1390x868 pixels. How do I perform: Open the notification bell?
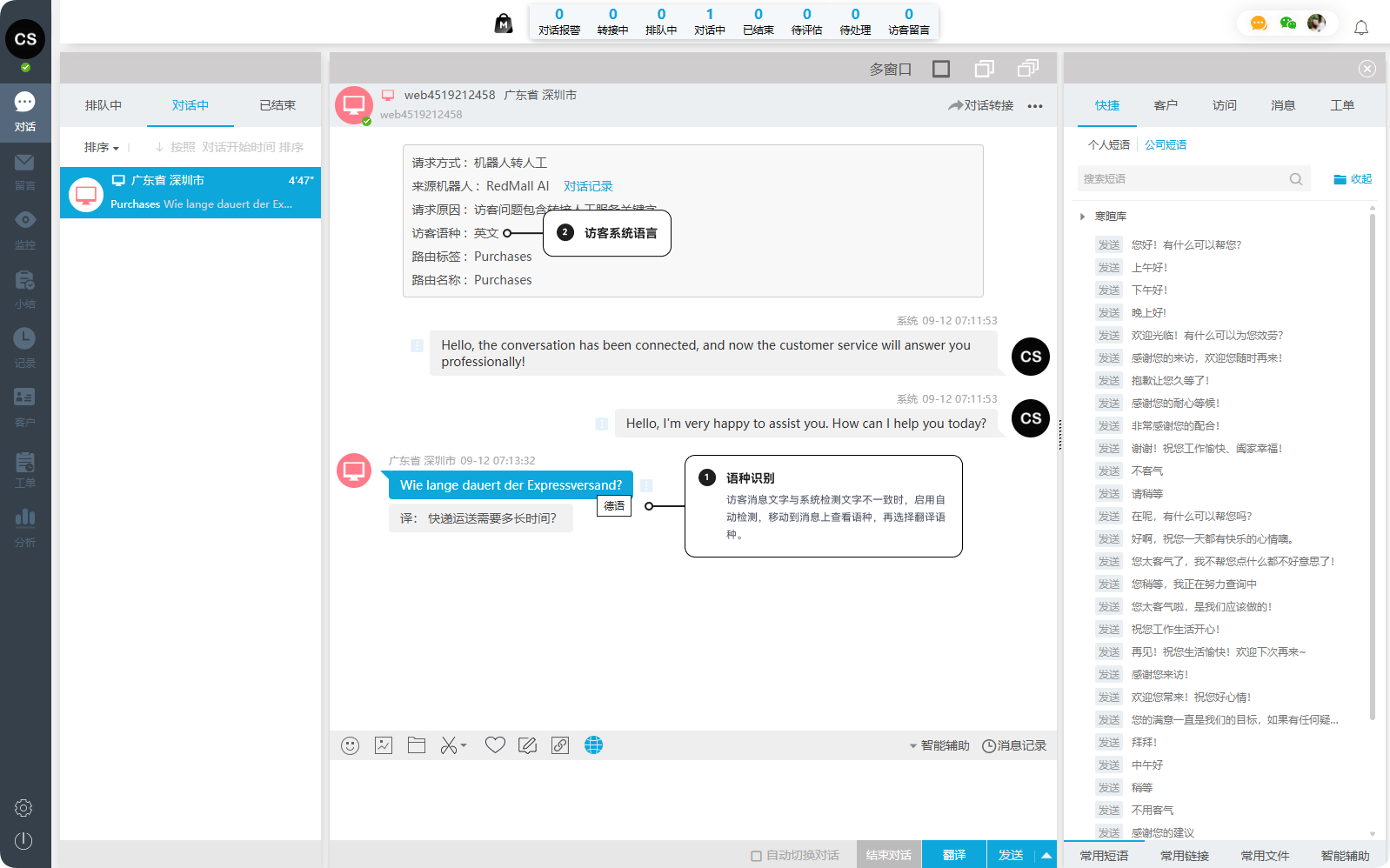click(1361, 27)
